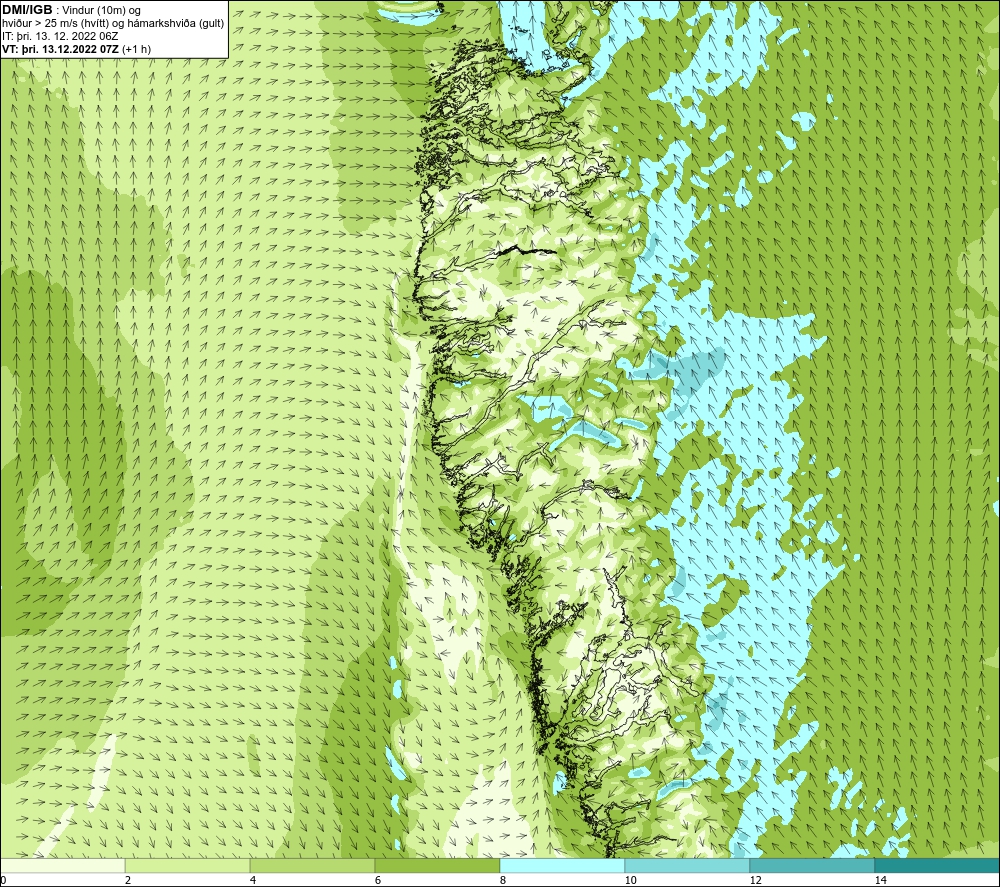Pick the 4–6 m/s green colour segment
1000x887 pixels.
[x=312, y=865]
